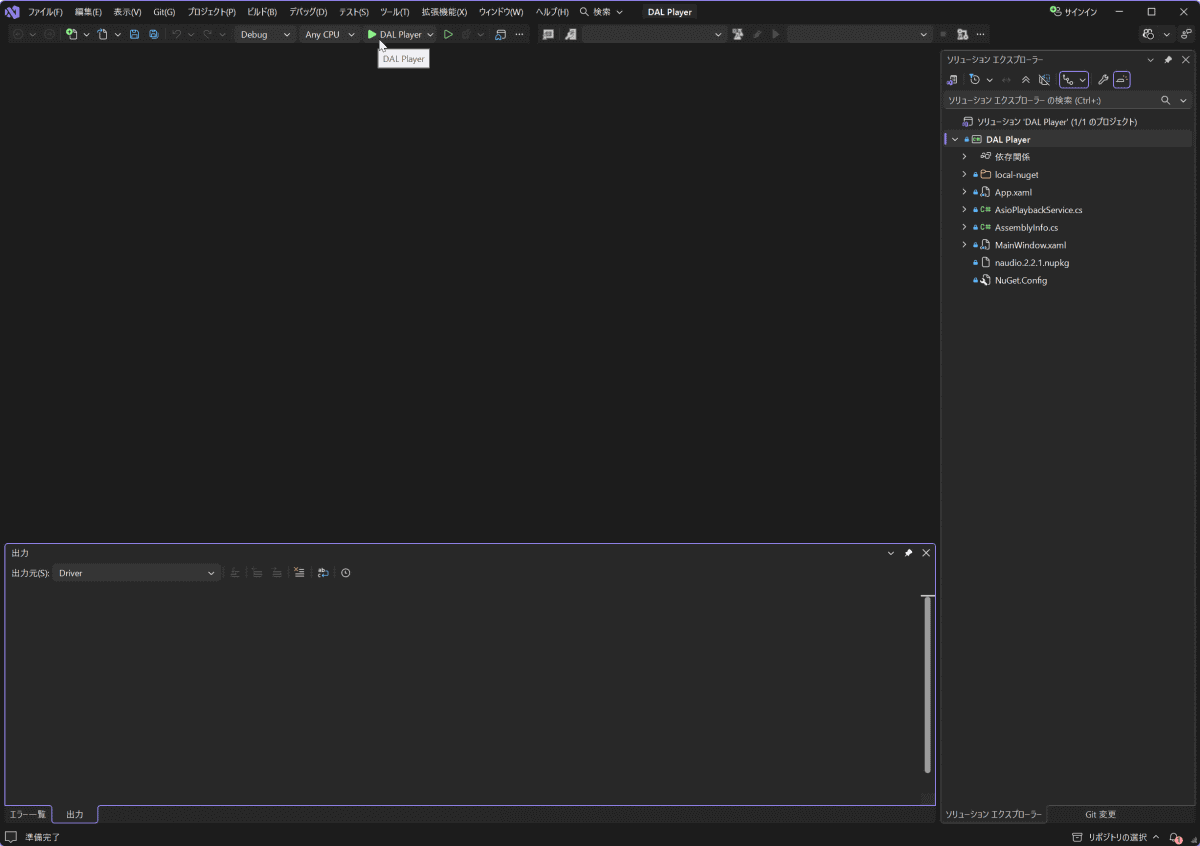Viewport: 1200px width, 846px height.
Task: Switch to the エラー一覧 tab
Action: [x=28, y=814]
